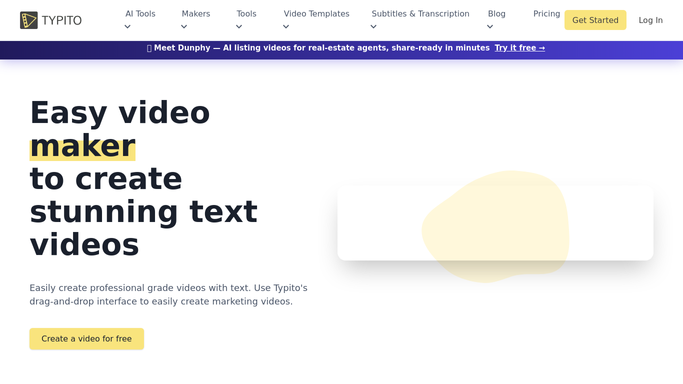Expand the chevron under Video Templates
Viewport: 683px width, 384px height.
tap(286, 27)
